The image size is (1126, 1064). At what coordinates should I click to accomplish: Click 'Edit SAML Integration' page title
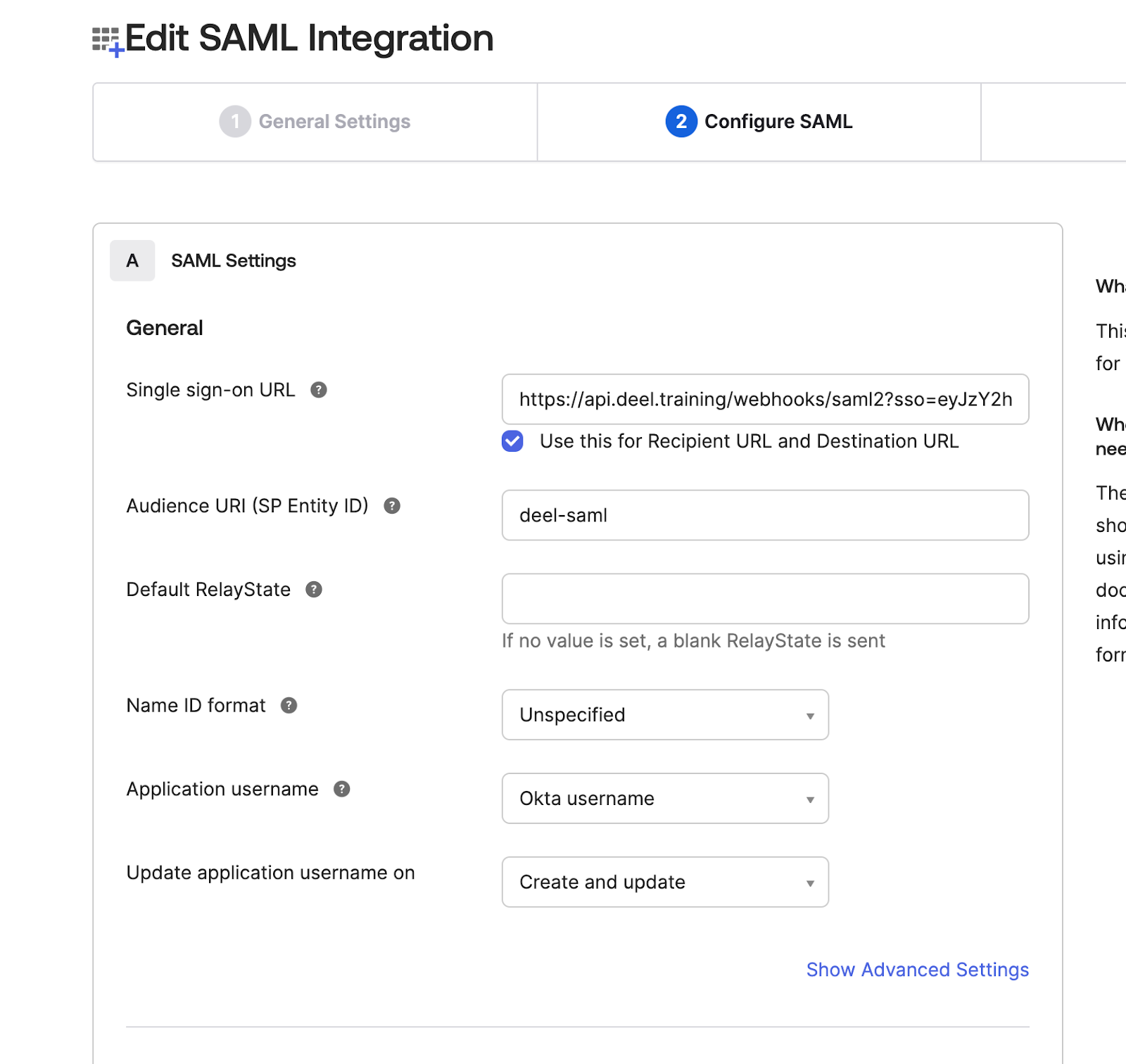point(310,38)
